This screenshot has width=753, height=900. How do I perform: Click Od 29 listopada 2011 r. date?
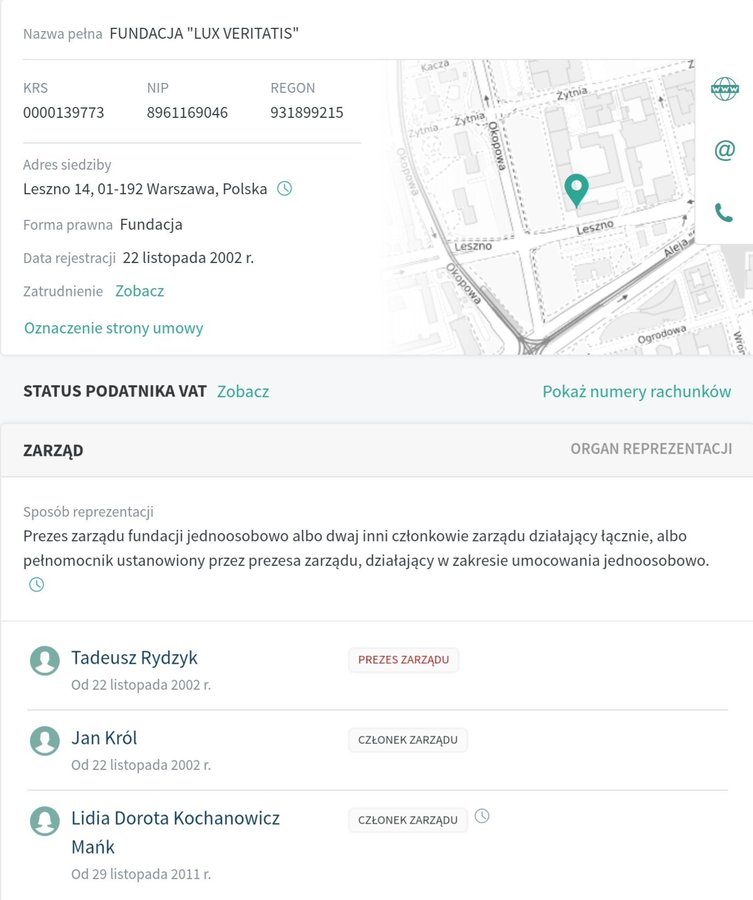[141, 874]
